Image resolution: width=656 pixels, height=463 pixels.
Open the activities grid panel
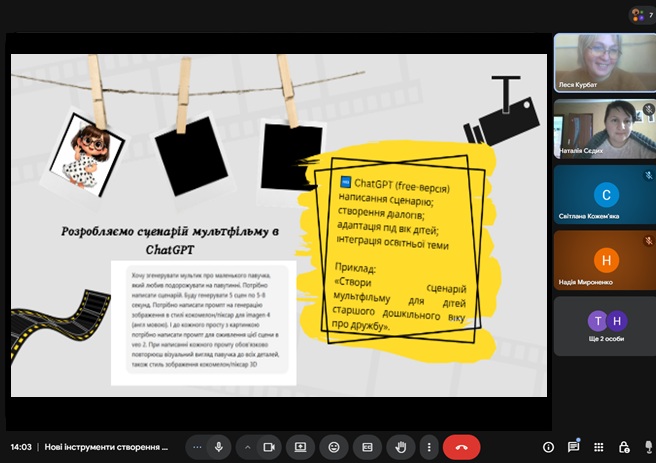[599, 446]
